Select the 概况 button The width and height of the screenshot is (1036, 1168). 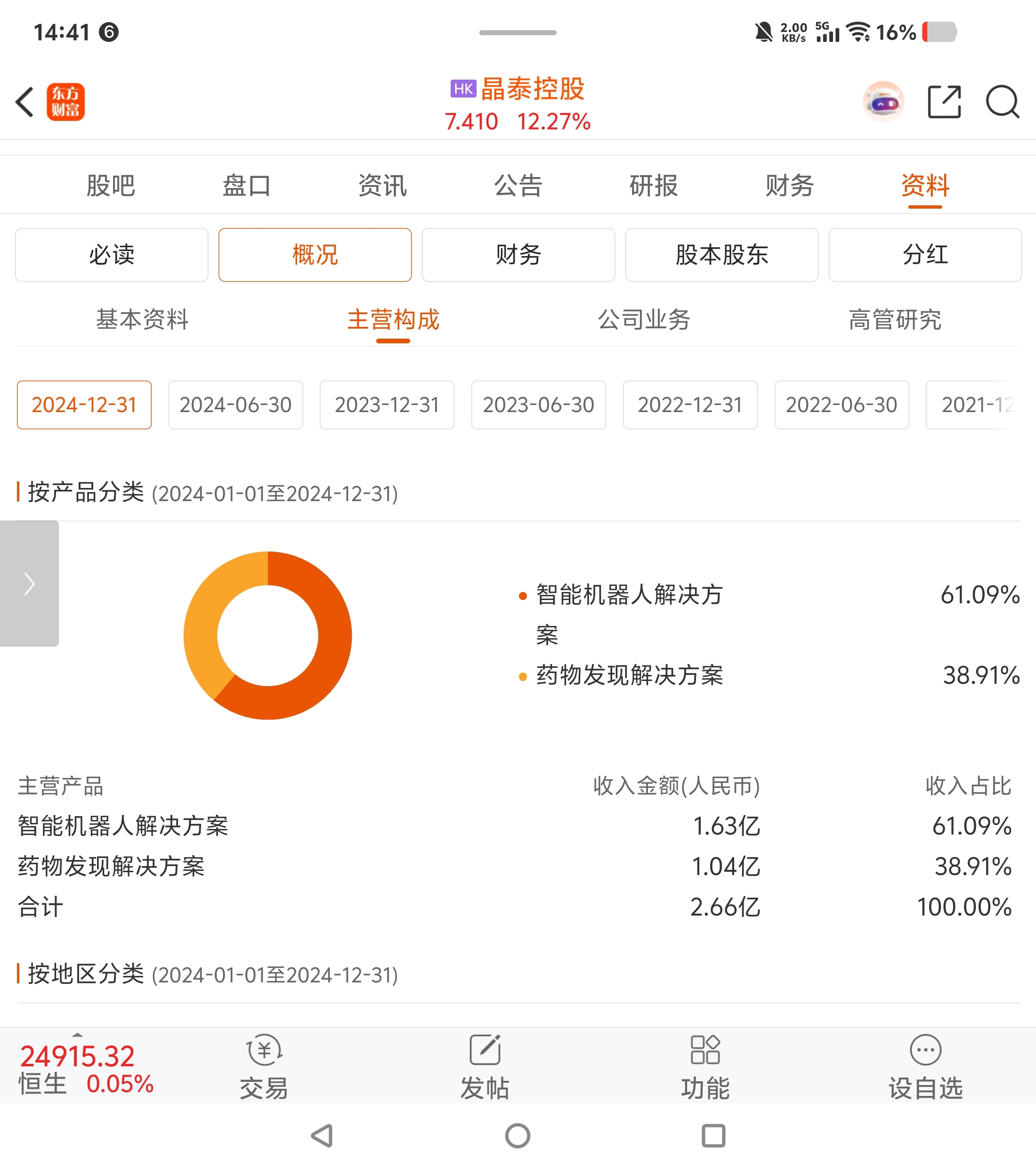[x=315, y=255]
